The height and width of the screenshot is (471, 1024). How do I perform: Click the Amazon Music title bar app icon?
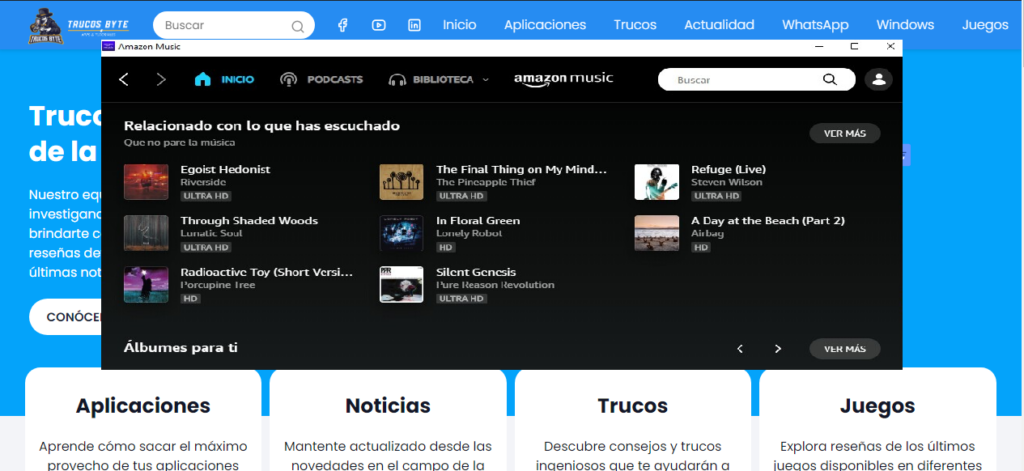[x=108, y=46]
